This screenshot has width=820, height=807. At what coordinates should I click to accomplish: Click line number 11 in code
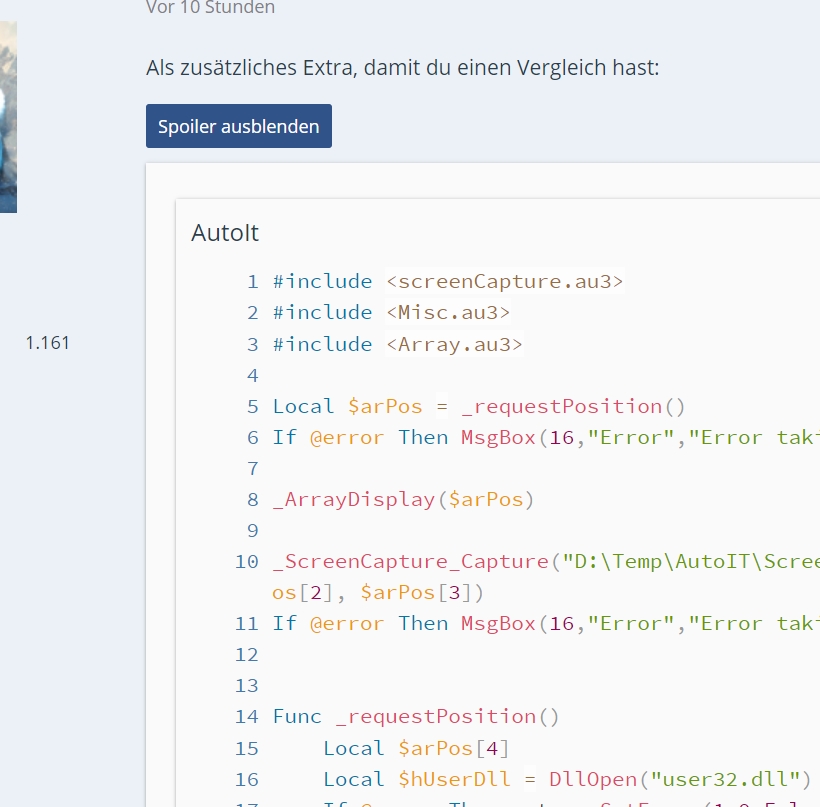tap(247, 623)
